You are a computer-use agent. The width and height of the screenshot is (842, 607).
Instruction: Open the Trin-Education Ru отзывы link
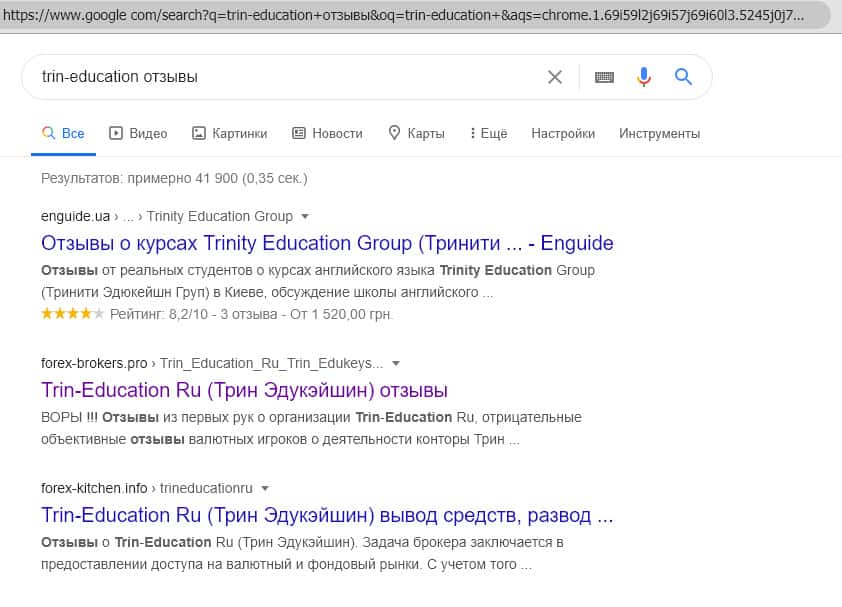tap(244, 390)
